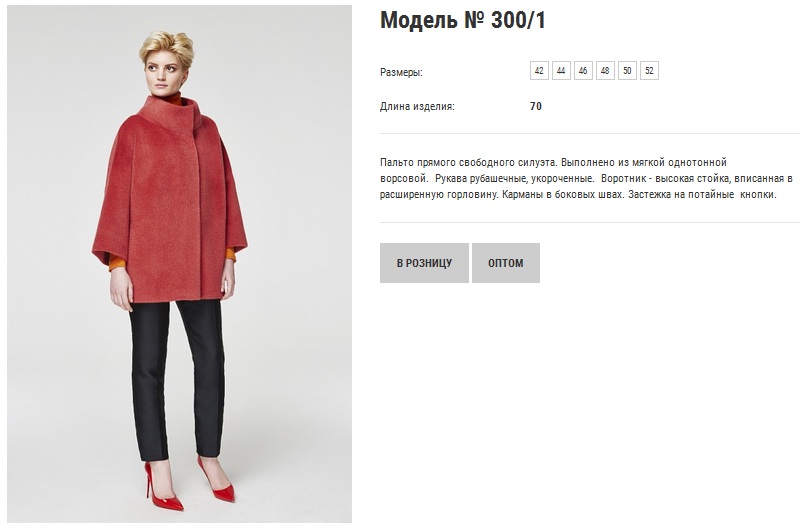
Task: Click the coat description paragraph
Action: (586, 179)
